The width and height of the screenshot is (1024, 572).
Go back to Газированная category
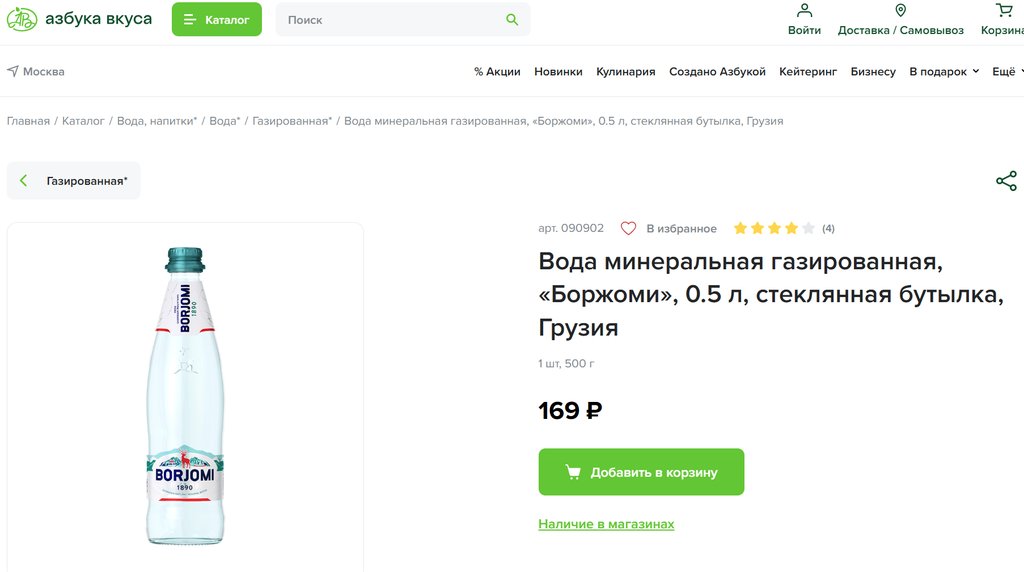tap(74, 181)
